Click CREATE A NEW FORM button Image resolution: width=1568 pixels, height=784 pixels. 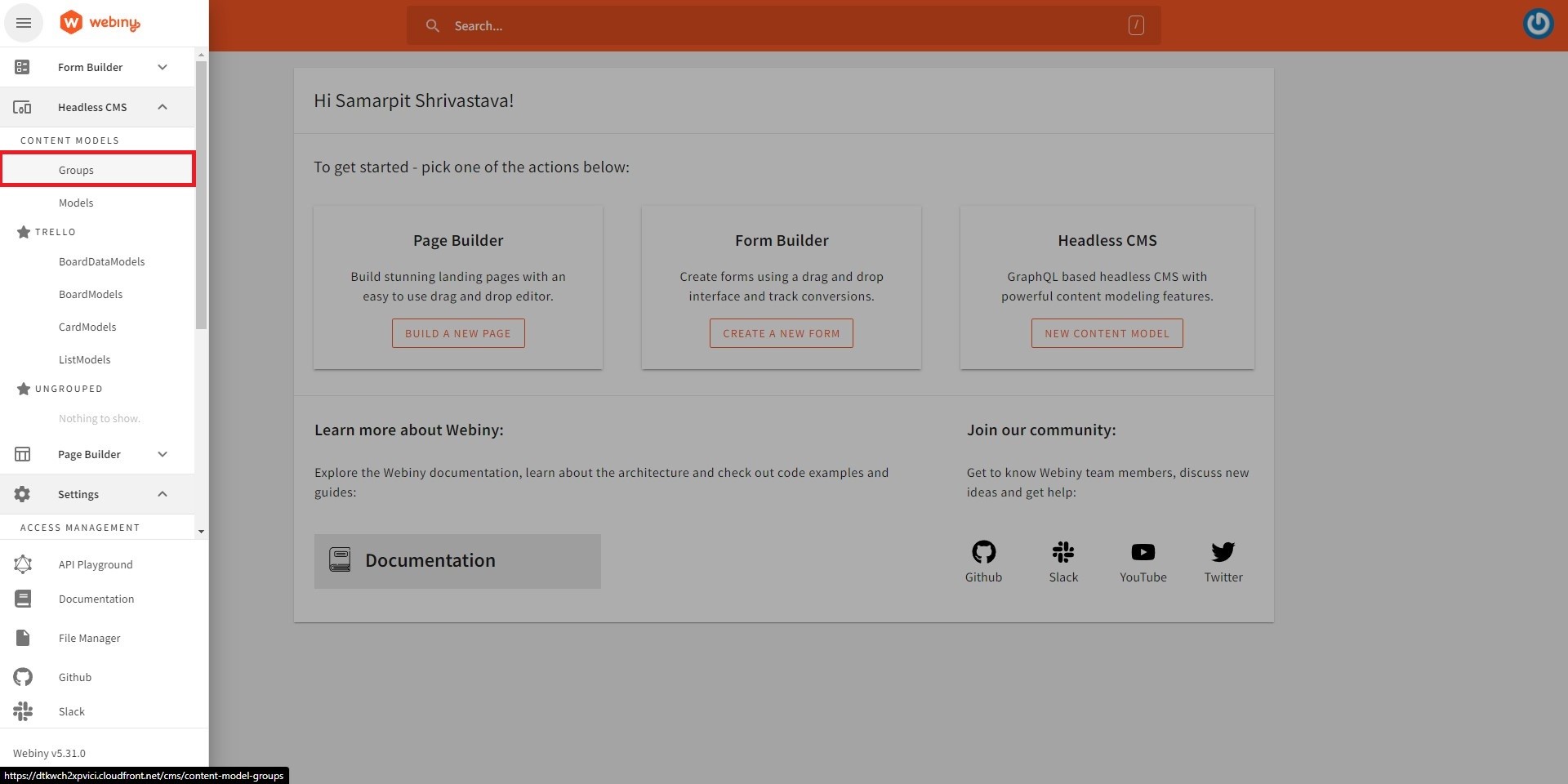coord(782,333)
